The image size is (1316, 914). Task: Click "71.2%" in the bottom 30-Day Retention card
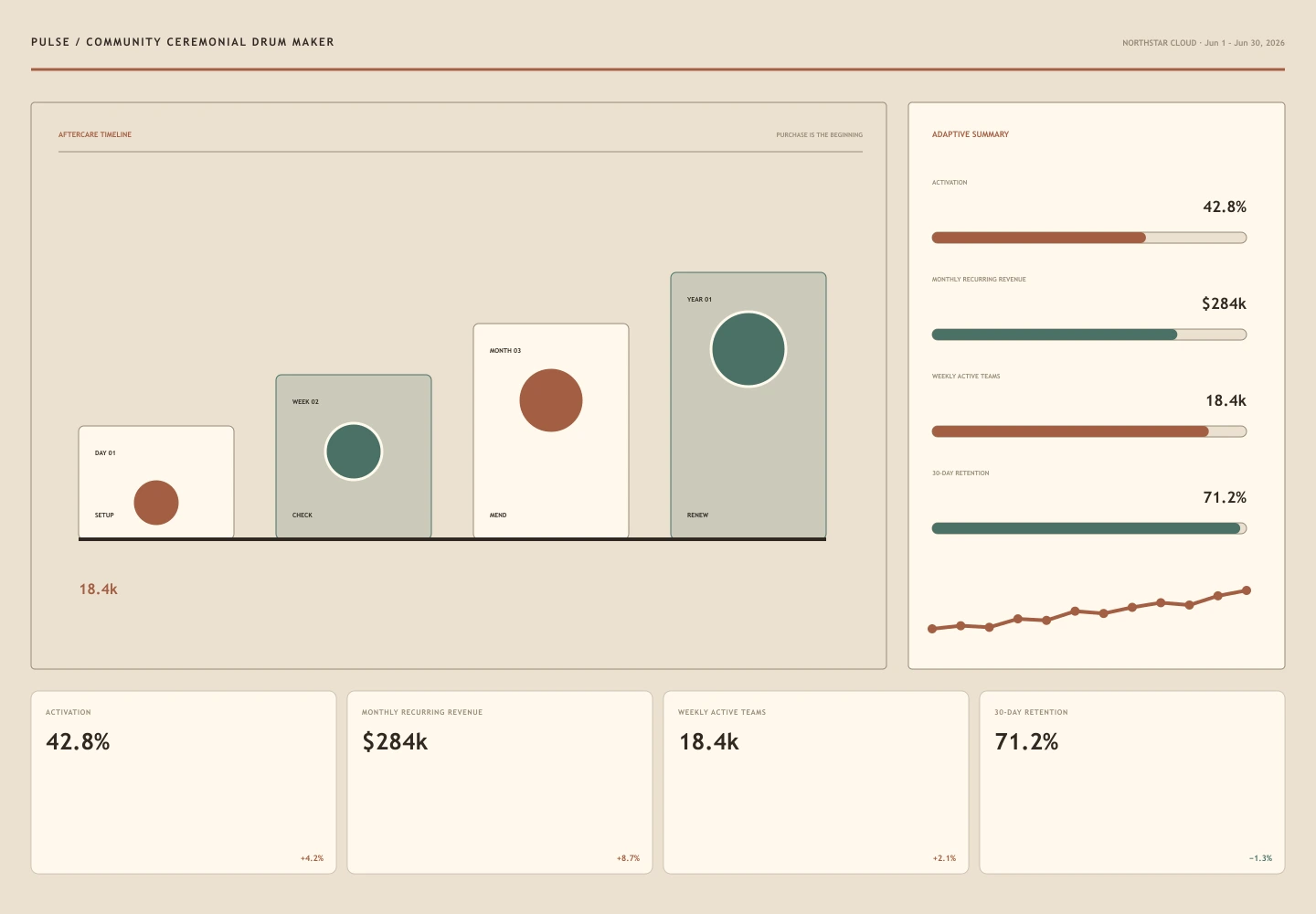(1027, 742)
